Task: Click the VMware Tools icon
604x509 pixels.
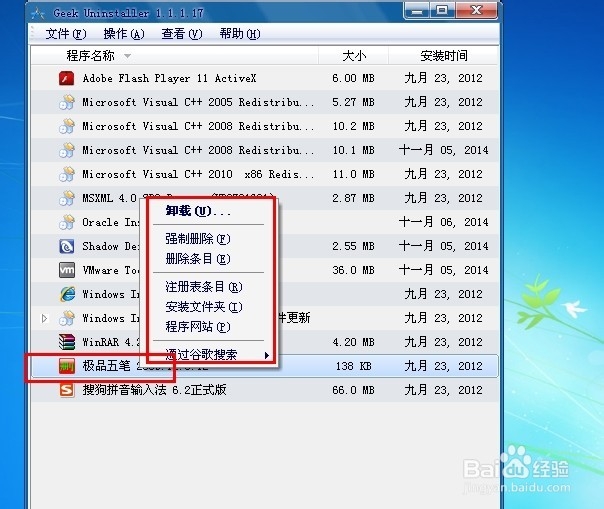Action: (67, 270)
